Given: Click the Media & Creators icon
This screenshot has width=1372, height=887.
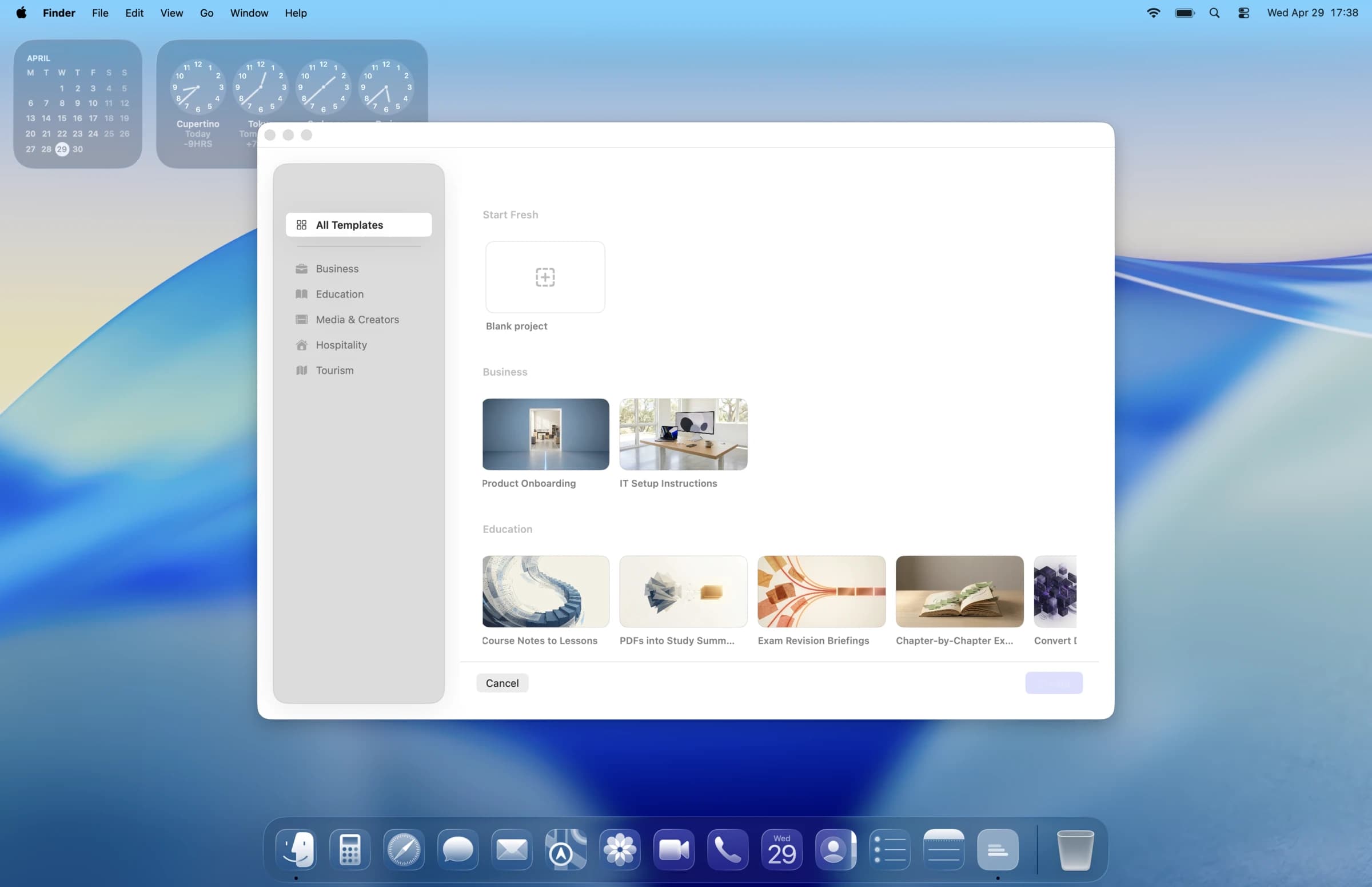Looking at the screenshot, I should tap(301, 319).
